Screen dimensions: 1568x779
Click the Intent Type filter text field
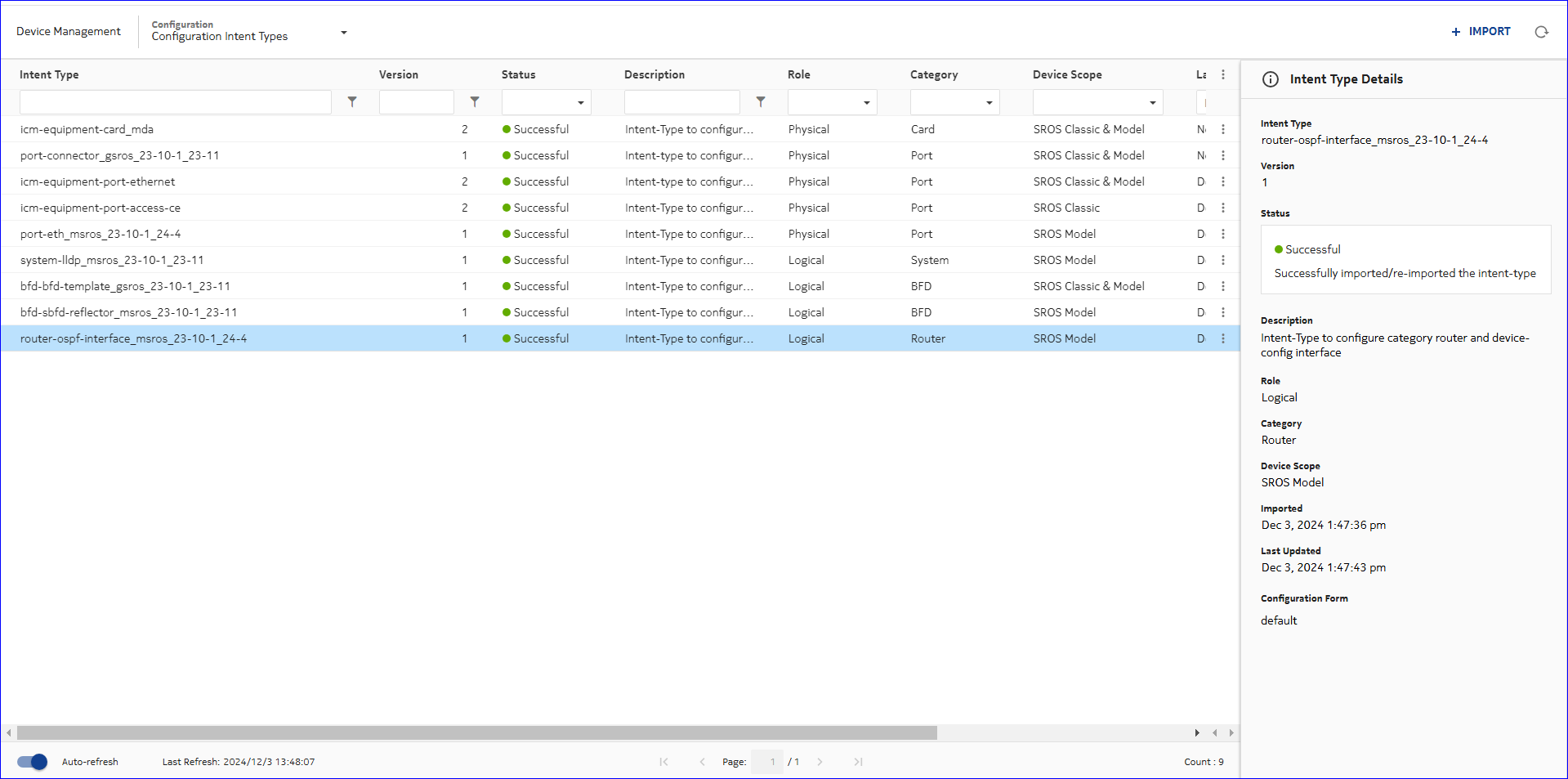tap(175, 102)
